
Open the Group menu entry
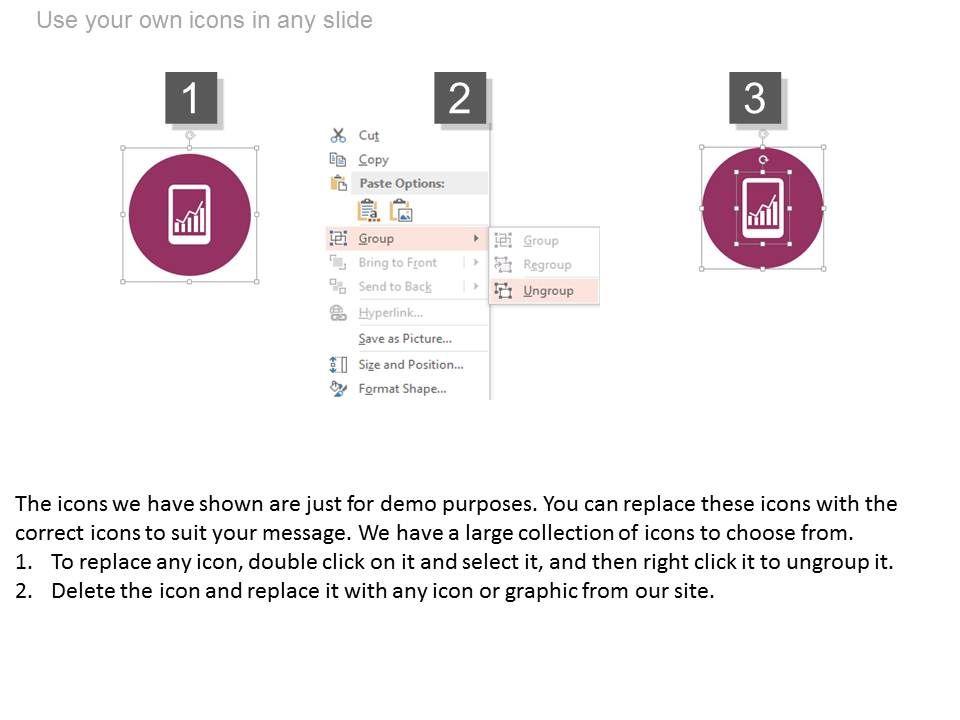click(x=409, y=238)
